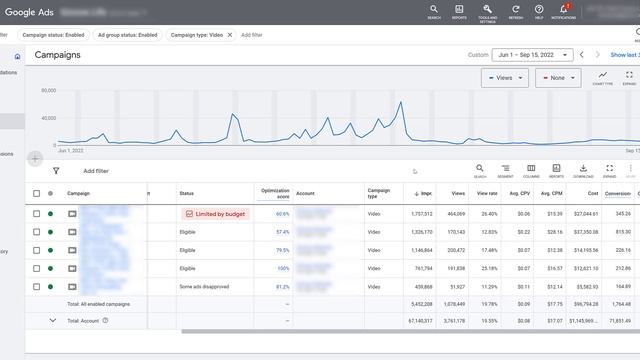This screenshot has width=640, height=360.
Task: Click the green status dot of the 1,326,170 impressions row
Action: [x=50, y=232]
